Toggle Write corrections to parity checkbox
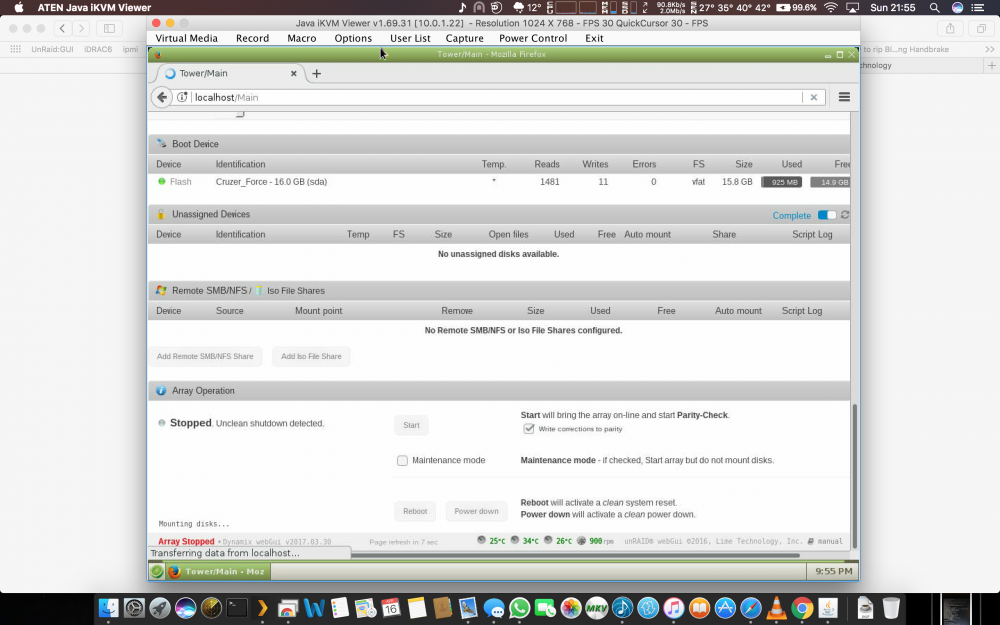 click(529, 429)
